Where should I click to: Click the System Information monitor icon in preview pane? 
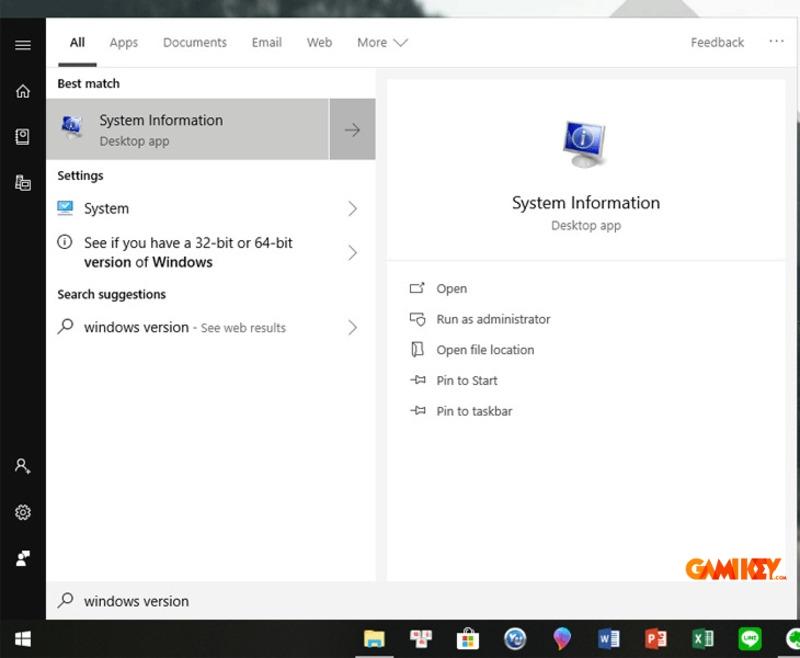click(585, 140)
